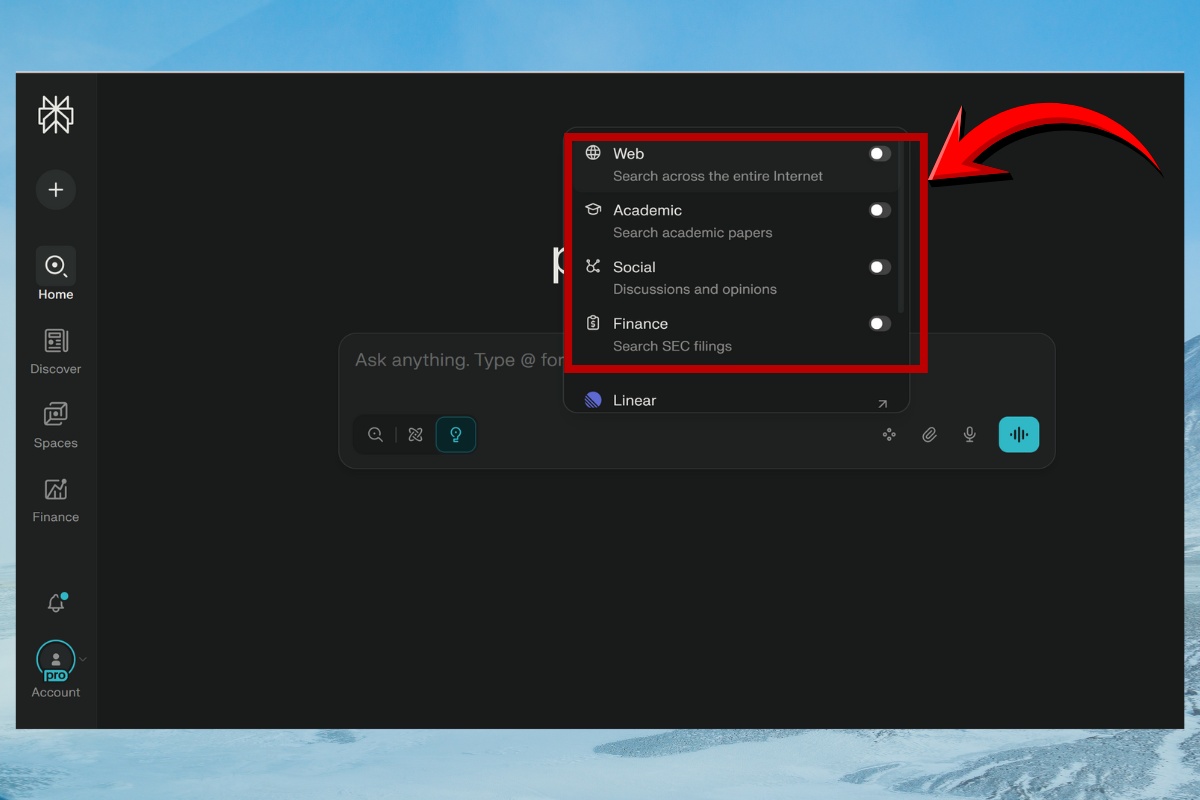Screen dimensions: 1200x800
Task: Click the Social menu label
Action: (x=634, y=267)
